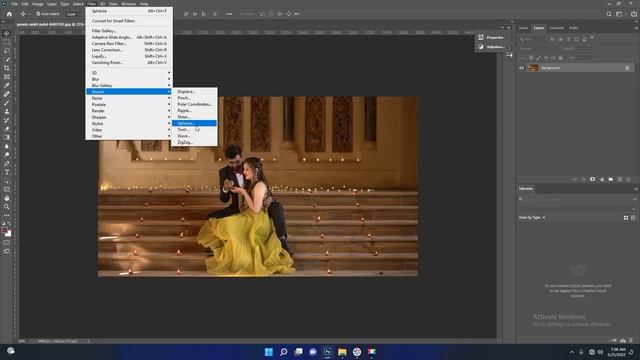The height and width of the screenshot is (360, 640).
Task: Expand Sharpen submenu
Action: tap(129, 117)
